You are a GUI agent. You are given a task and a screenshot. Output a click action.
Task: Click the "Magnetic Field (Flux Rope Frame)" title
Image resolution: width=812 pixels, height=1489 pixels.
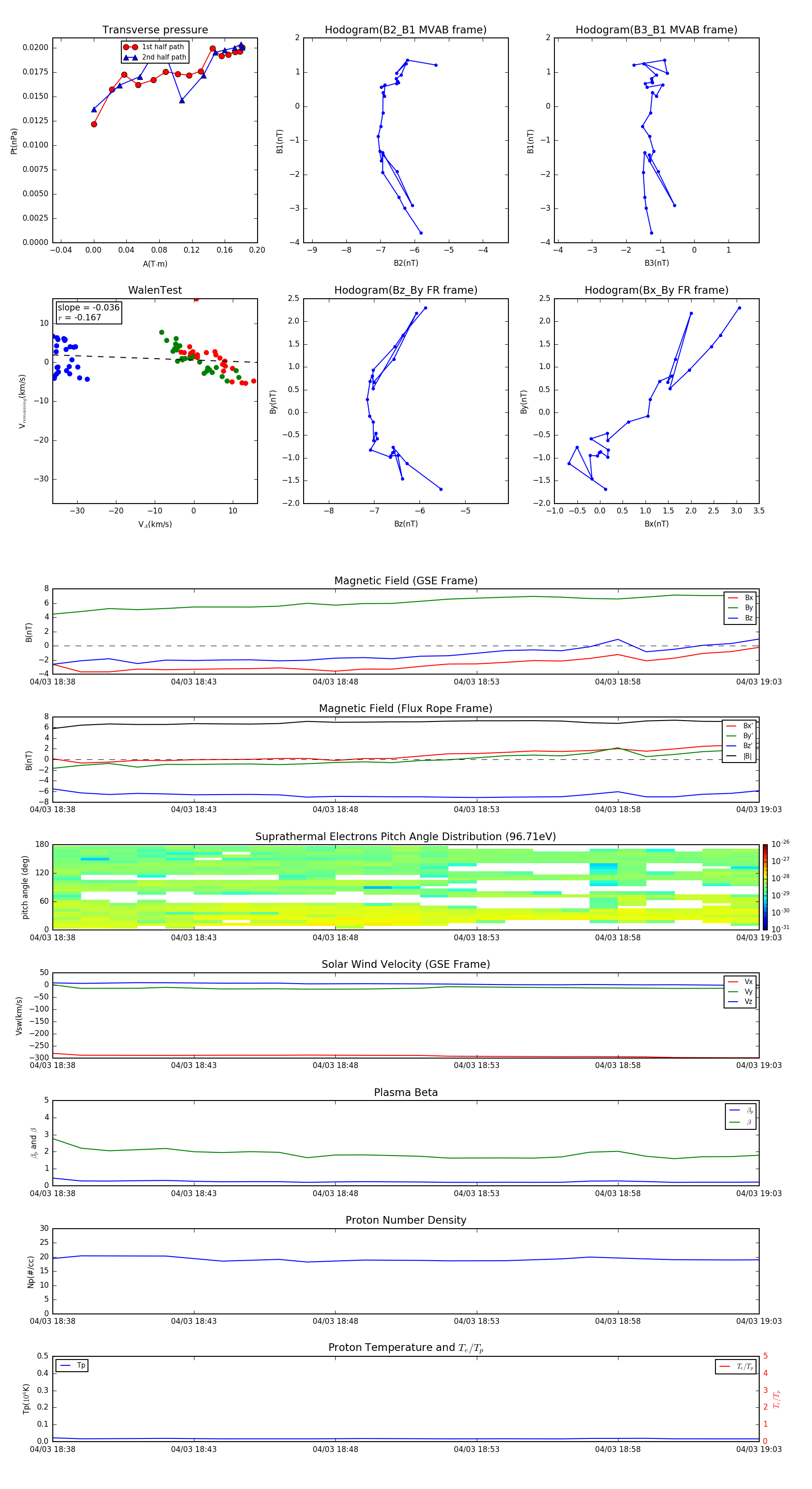pyautogui.click(x=405, y=709)
